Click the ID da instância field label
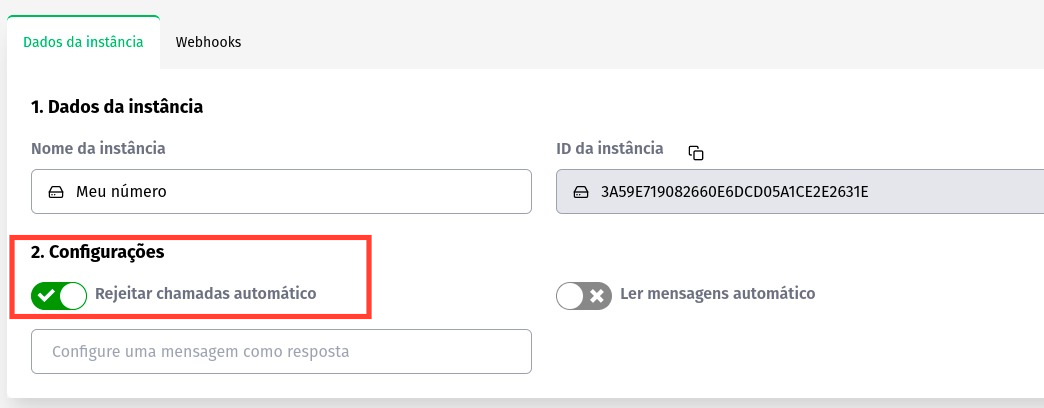Viewport: 1044px width, 408px height. click(609, 148)
